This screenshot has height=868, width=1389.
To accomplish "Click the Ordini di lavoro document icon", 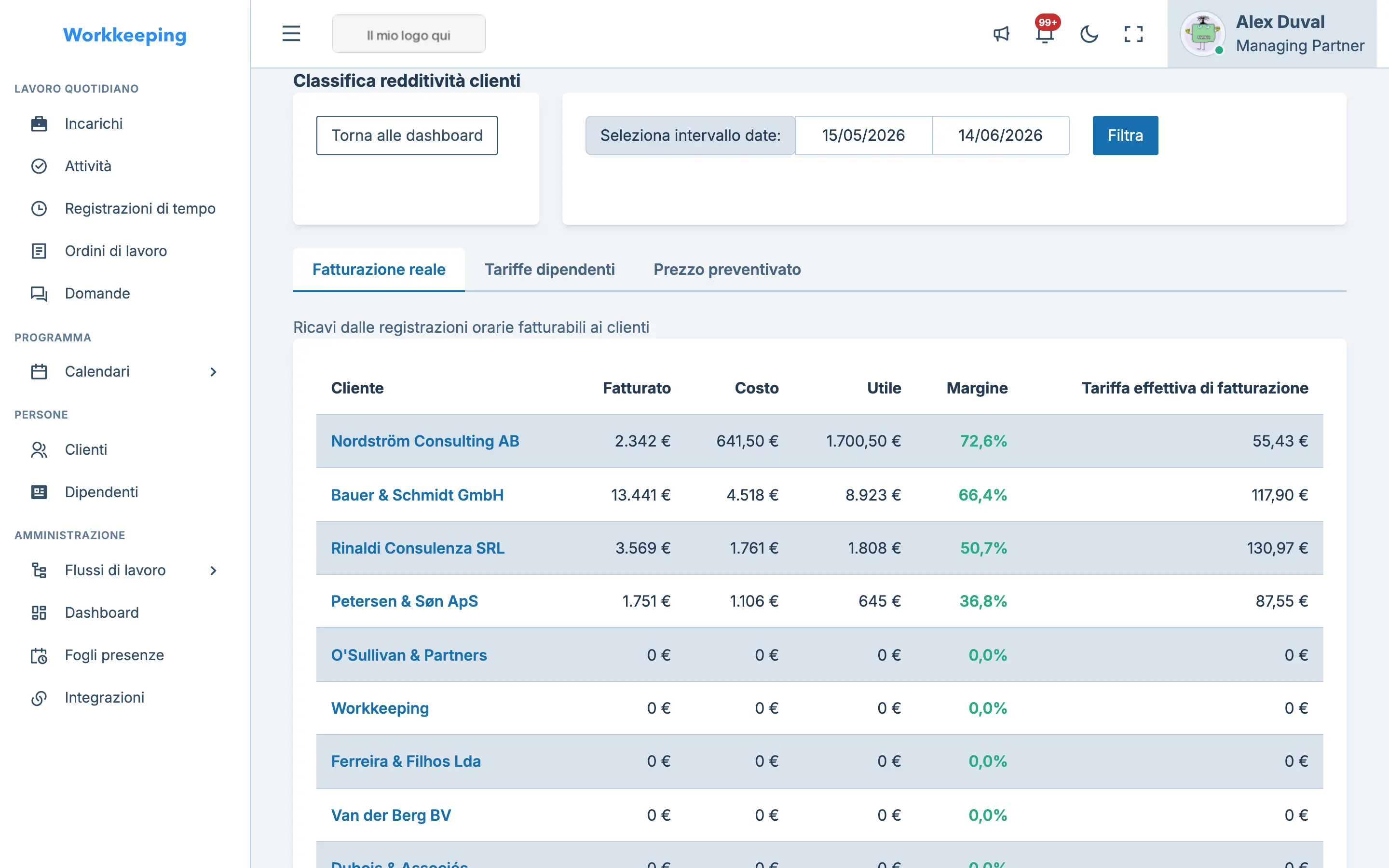I will click(39, 251).
